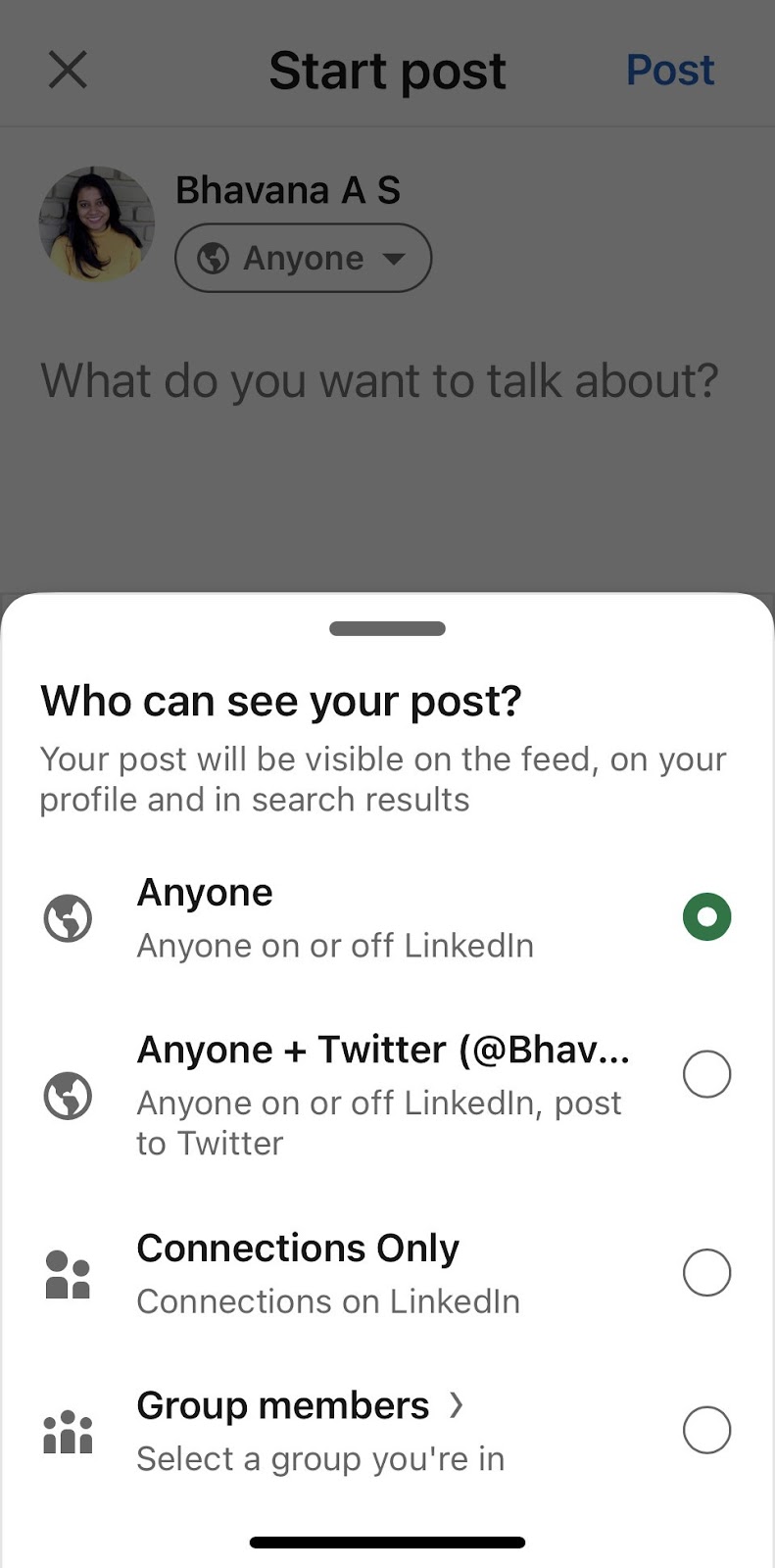Open Bhavana A S profile photo
The height and width of the screenshot is (1568, 775).
point(96,223)
